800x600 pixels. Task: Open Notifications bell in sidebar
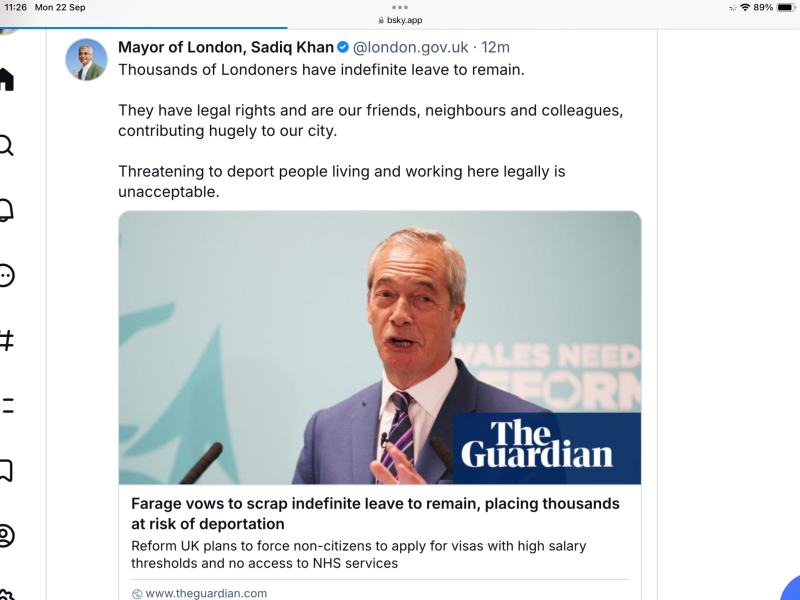tap(6, 211)
